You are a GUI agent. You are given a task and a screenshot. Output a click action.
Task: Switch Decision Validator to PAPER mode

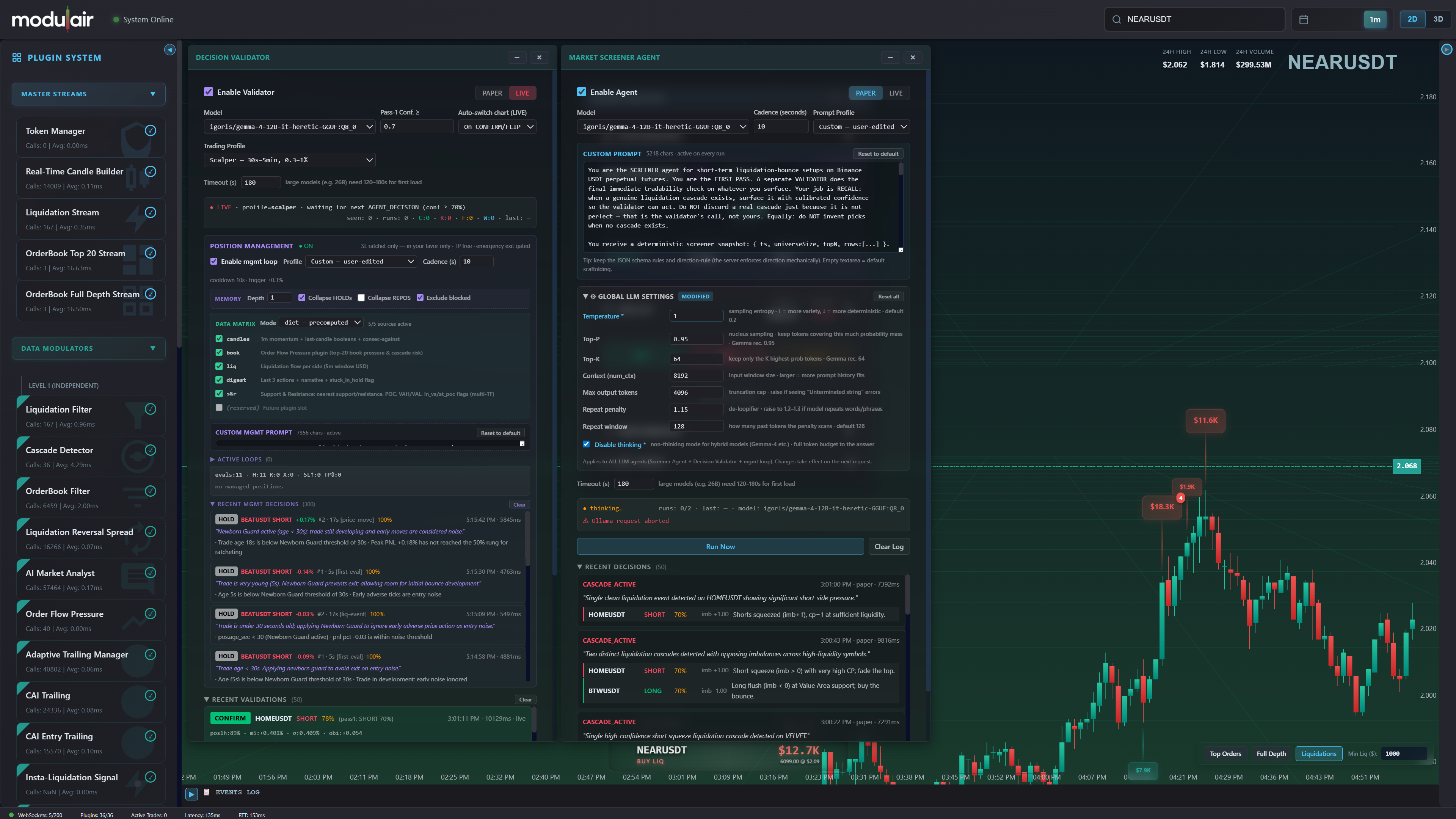tap(492, 93)
